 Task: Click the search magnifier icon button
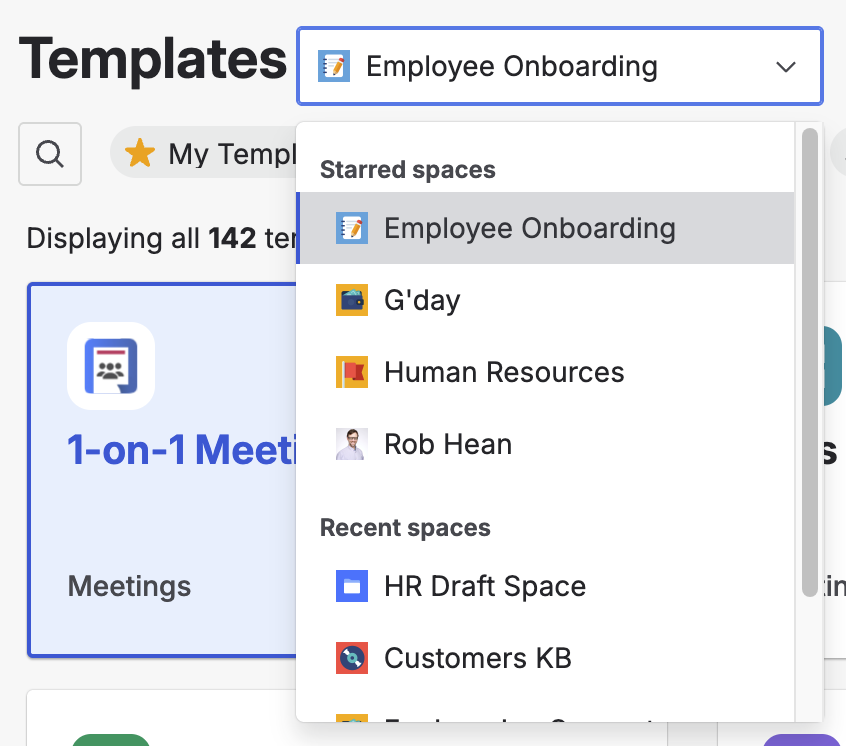[50, 154]
